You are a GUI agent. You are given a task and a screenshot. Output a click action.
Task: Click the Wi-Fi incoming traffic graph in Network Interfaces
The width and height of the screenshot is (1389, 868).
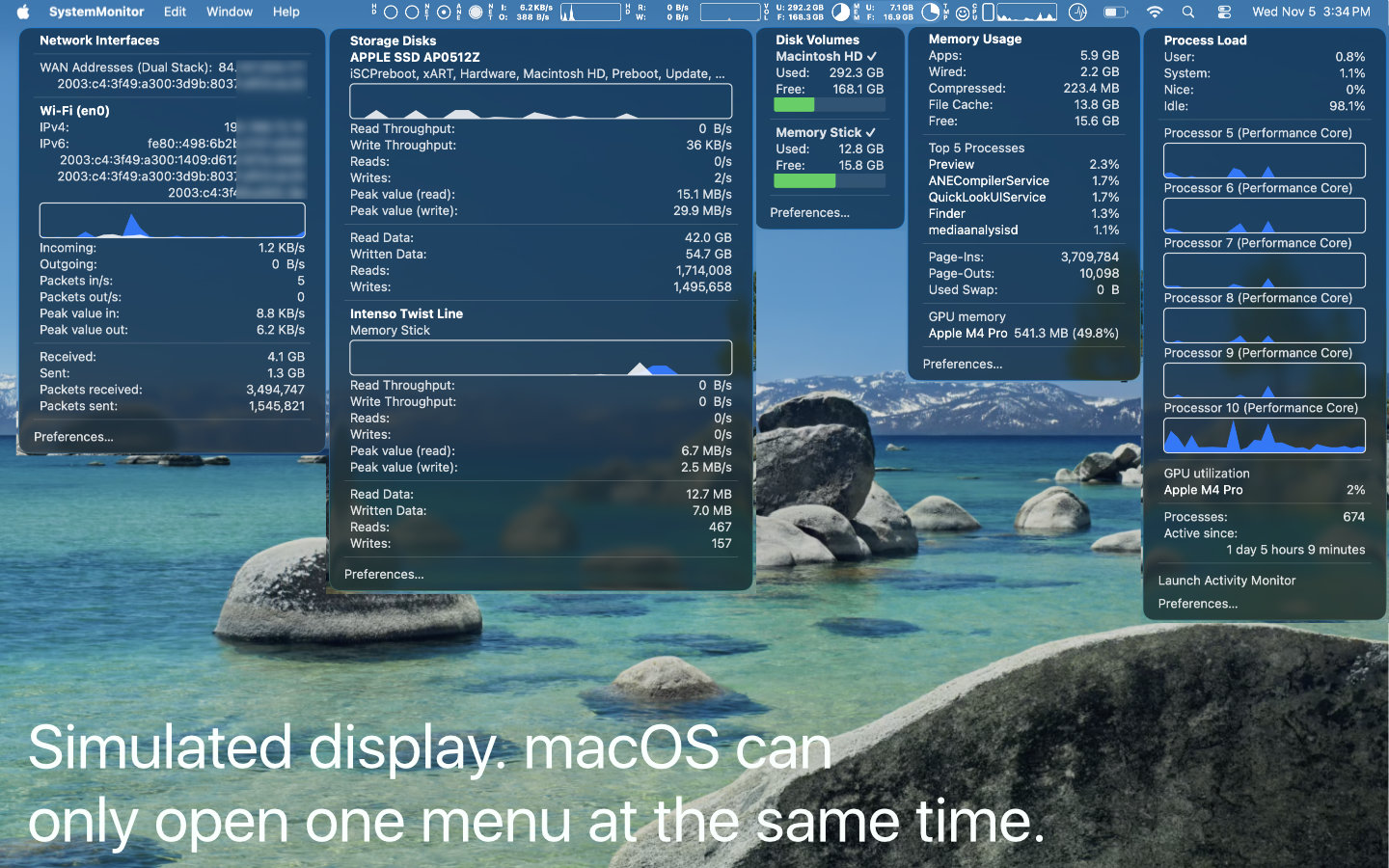point(172,220)
